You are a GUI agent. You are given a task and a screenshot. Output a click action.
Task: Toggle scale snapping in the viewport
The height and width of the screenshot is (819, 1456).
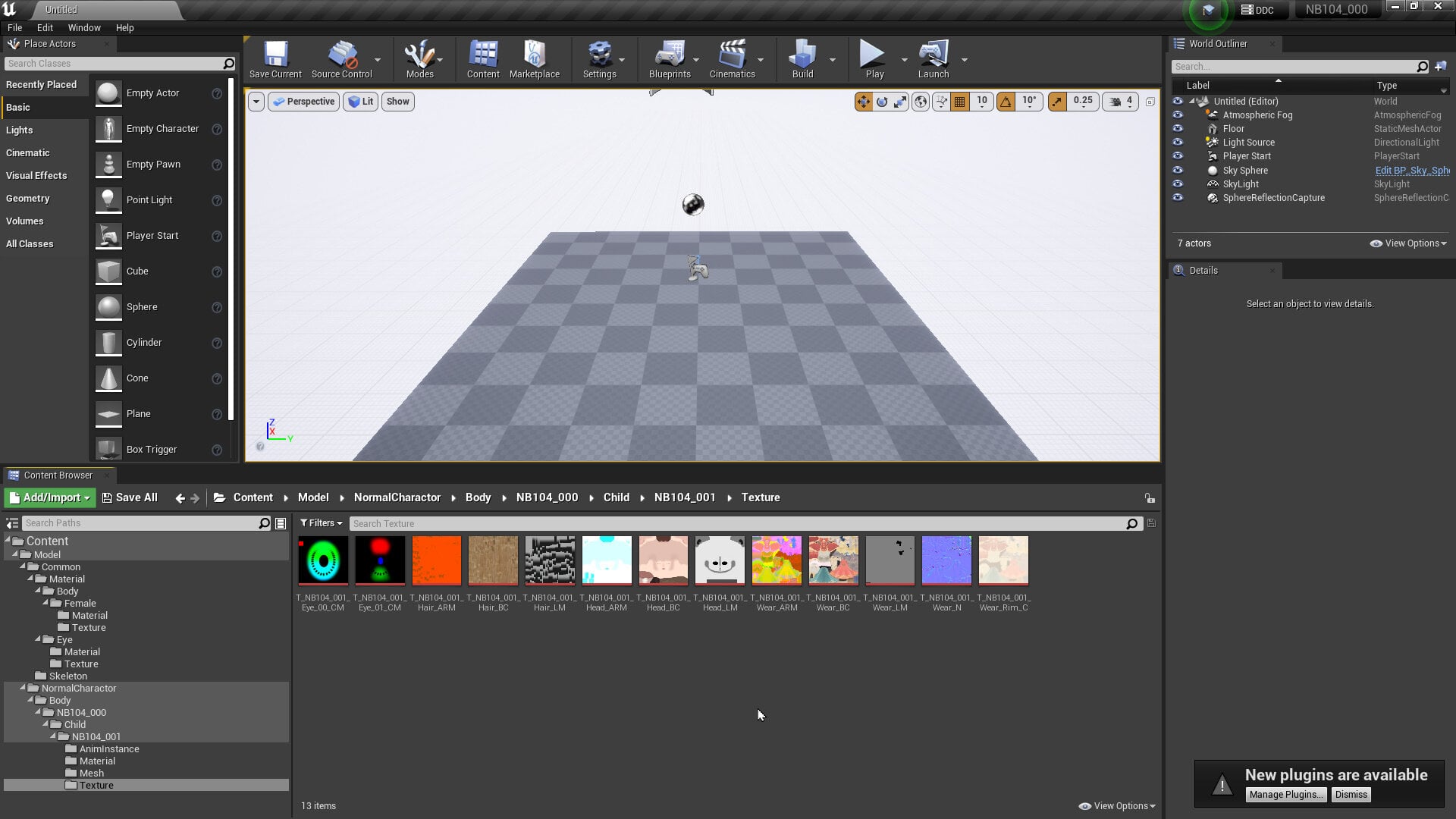1057,102
